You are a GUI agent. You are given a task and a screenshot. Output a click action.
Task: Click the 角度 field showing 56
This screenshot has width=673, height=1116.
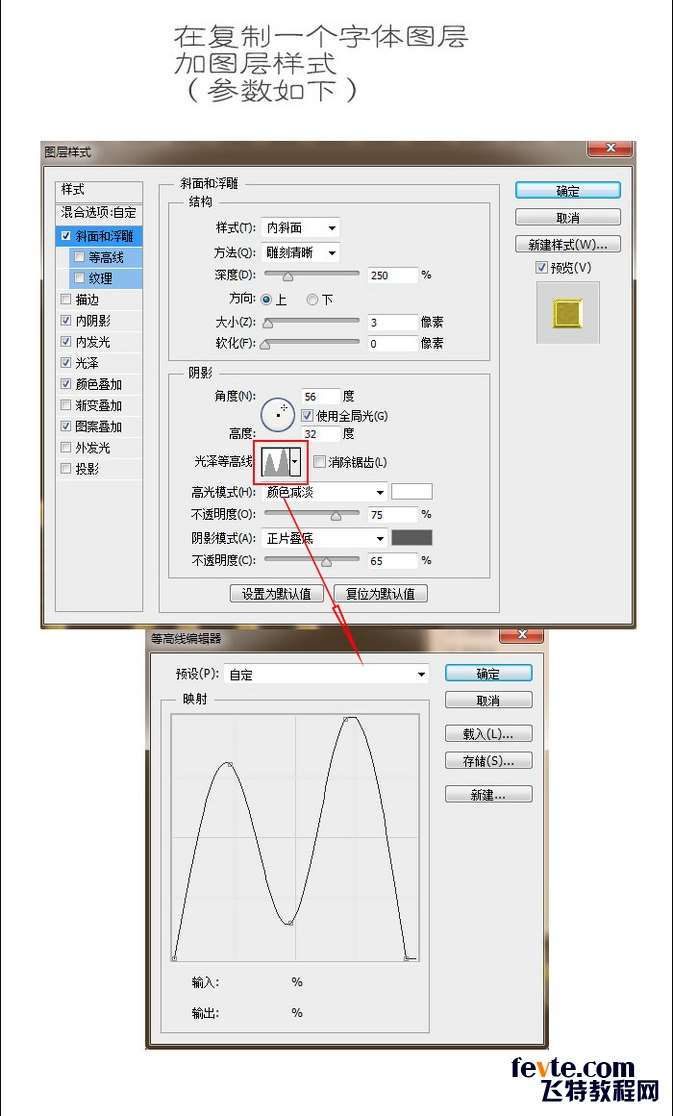point(322,396)
